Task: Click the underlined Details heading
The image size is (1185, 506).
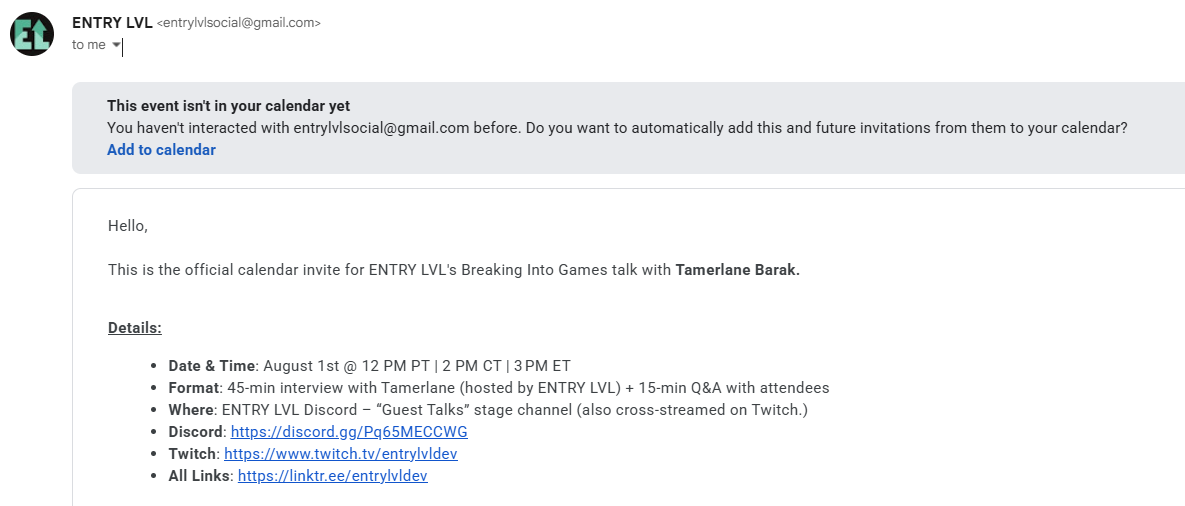Action: click(135, 329)
